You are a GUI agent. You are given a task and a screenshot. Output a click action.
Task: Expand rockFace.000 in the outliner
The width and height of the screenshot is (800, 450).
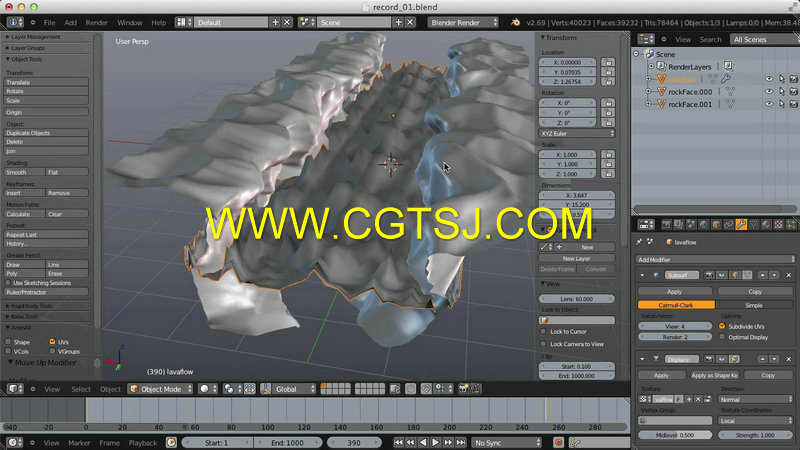click(648, 92)
